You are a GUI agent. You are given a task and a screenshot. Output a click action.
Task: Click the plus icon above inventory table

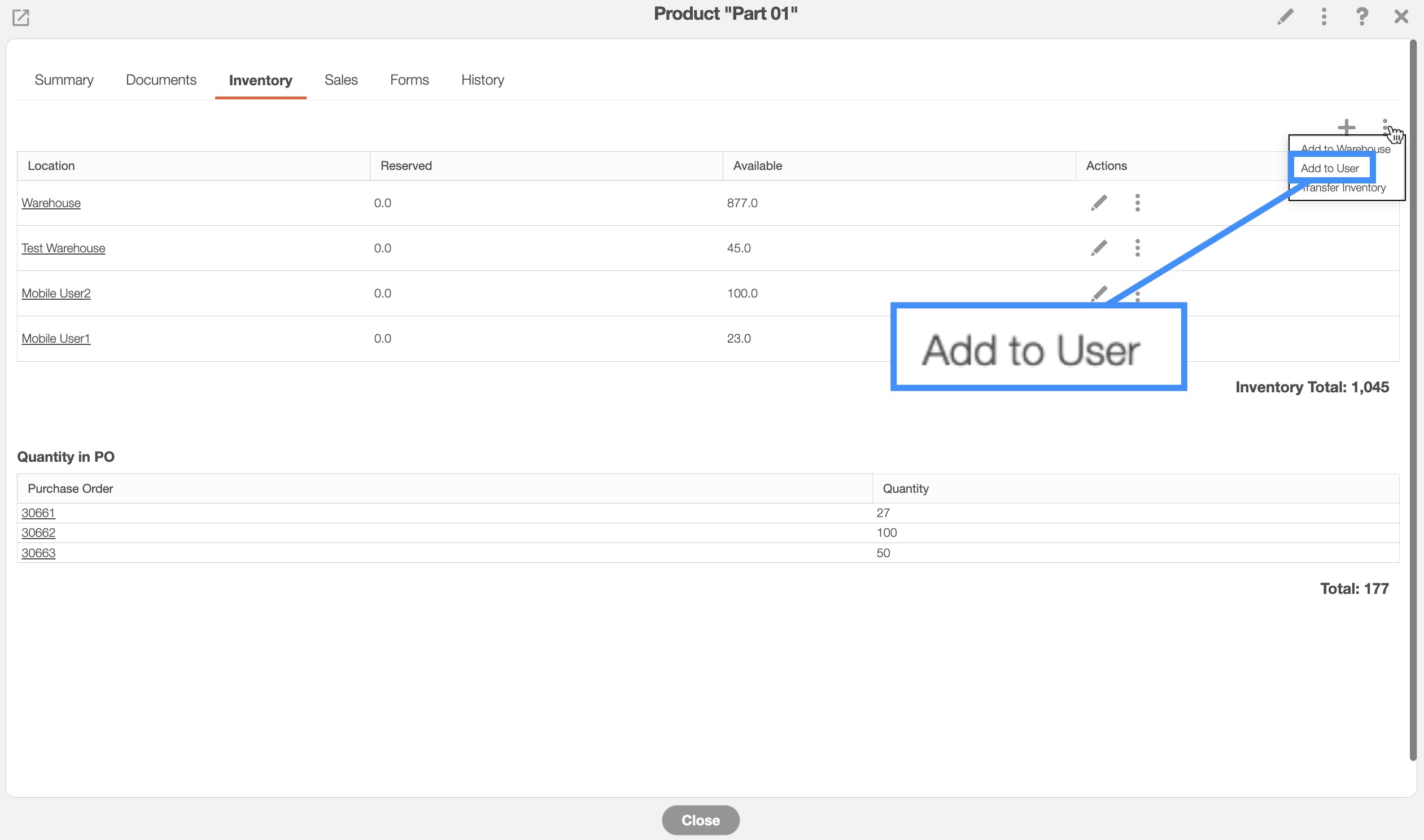pyautogui.click(x=1347, y=127)
